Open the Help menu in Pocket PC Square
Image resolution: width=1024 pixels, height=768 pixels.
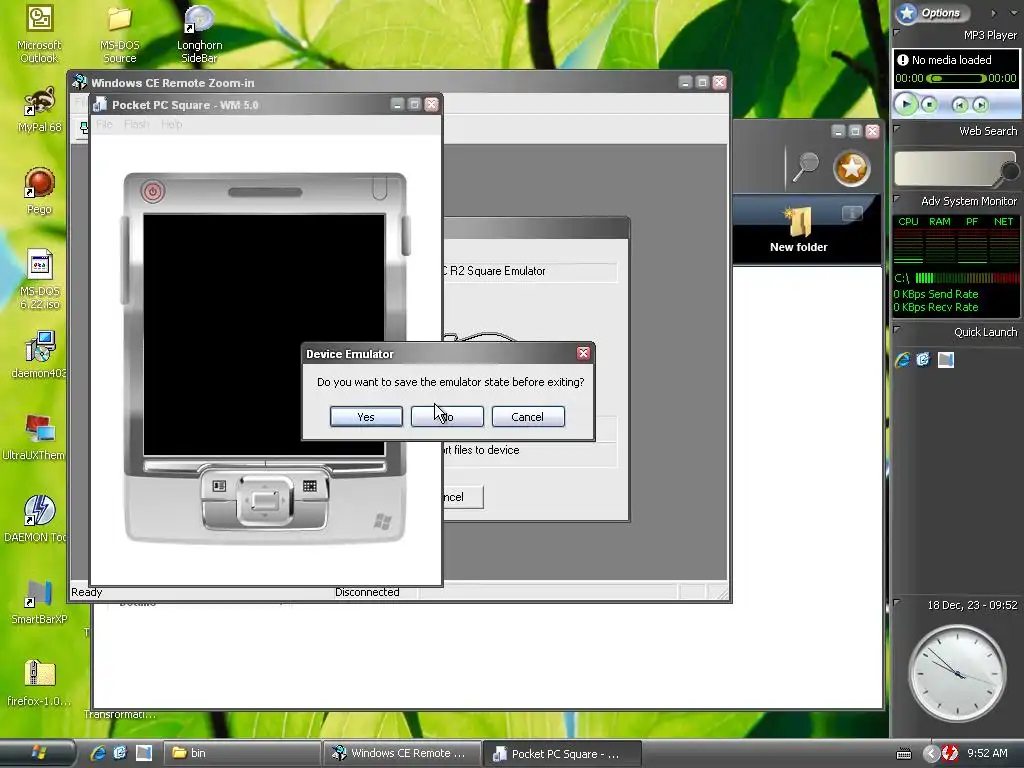coord(171,124)
